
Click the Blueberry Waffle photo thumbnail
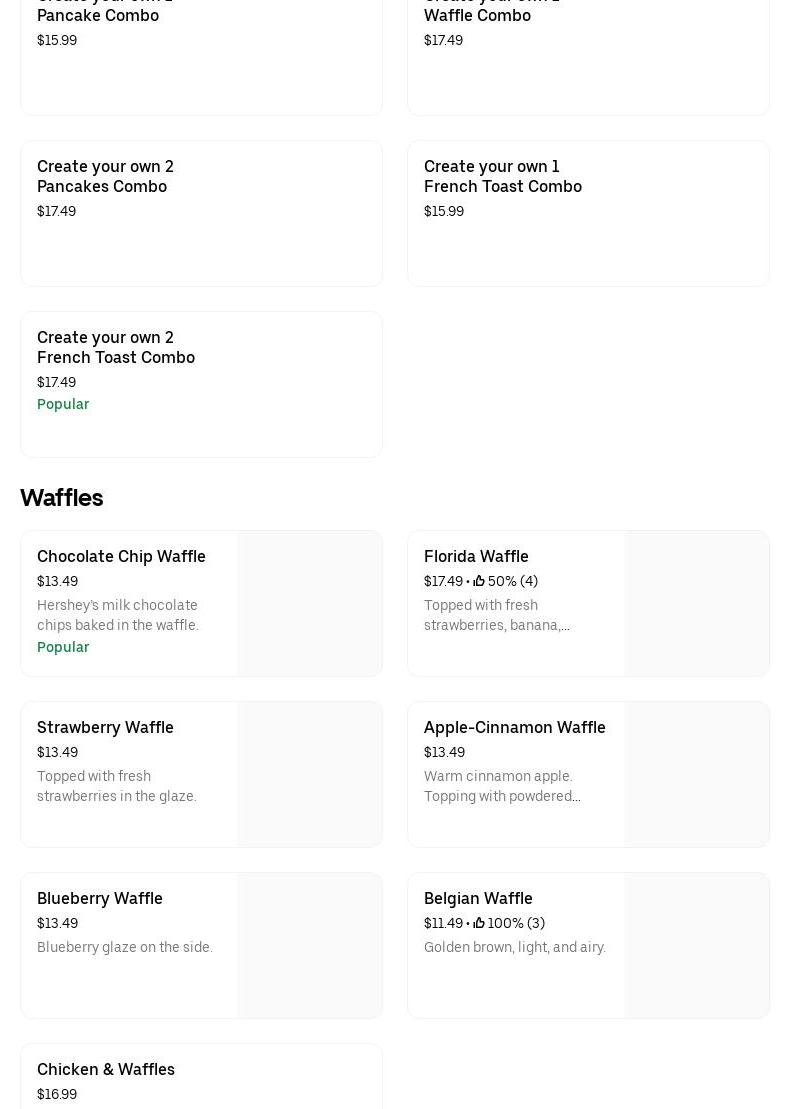309,946
